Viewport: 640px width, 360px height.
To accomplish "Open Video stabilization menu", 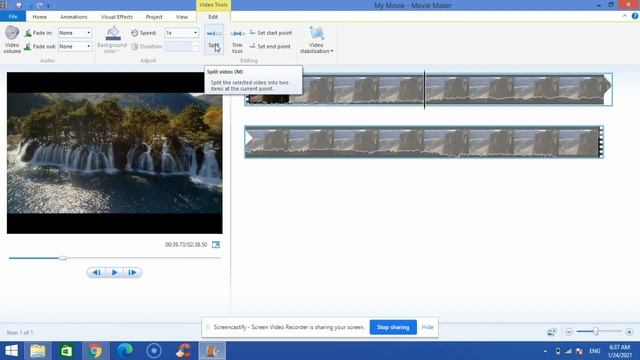I will tap(316, 40).
